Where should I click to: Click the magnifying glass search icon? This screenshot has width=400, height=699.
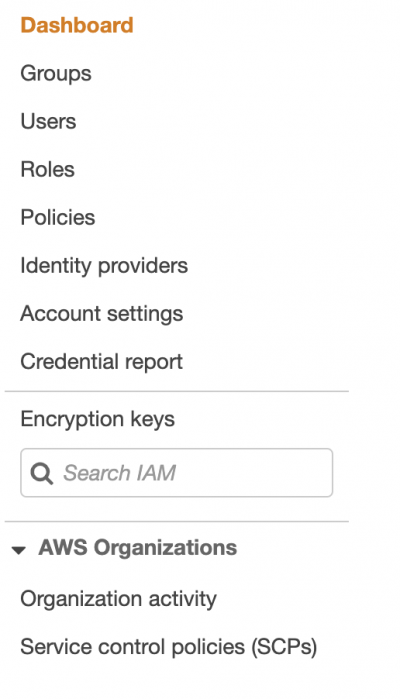tap(41, 473)
